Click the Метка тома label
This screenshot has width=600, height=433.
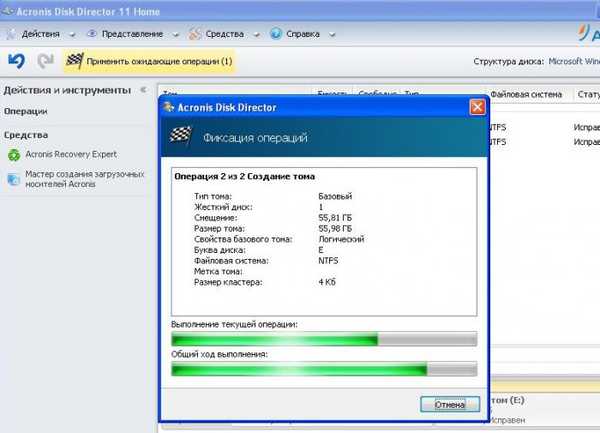[218, 271]
